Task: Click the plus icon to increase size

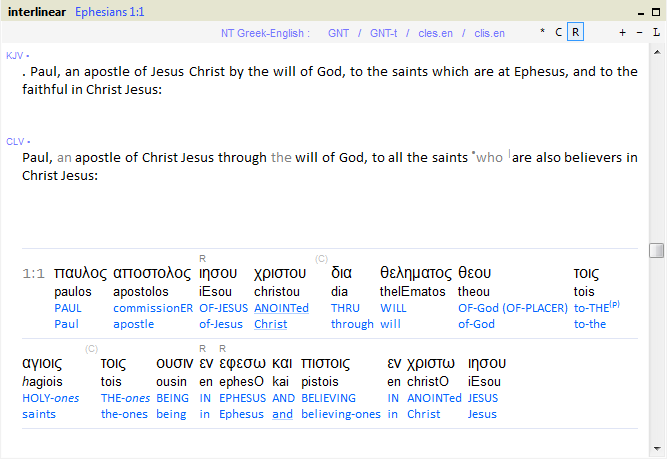Action: point(623,32)
